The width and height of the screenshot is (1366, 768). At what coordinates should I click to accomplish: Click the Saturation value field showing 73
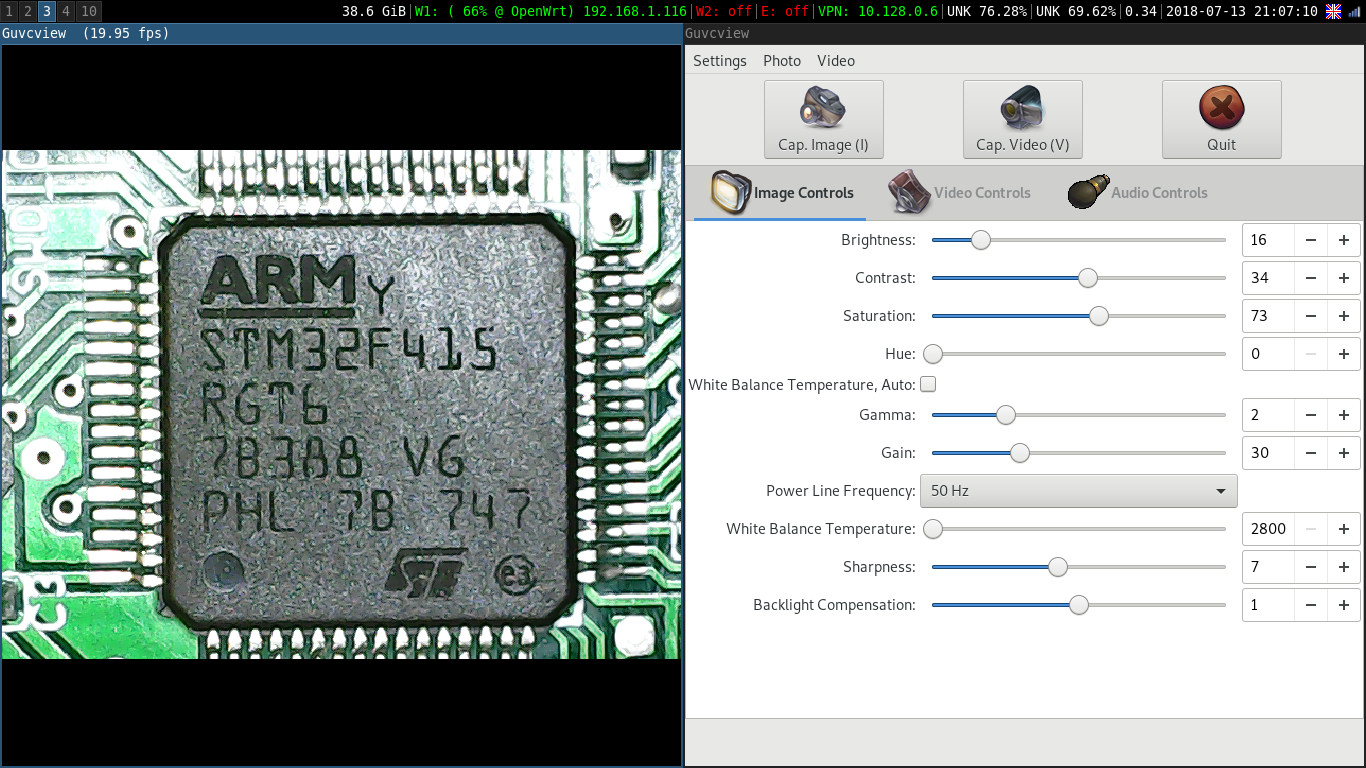1268,316
